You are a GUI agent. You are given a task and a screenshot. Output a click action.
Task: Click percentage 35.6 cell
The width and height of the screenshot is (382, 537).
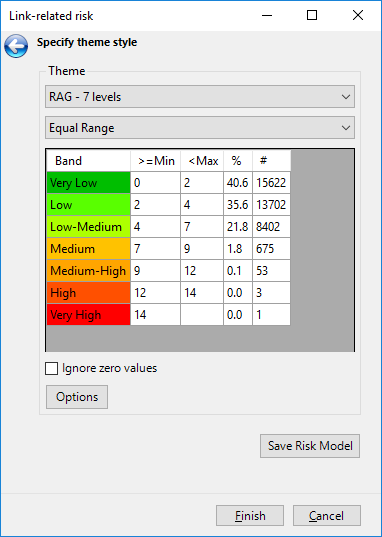coord(238,205)
